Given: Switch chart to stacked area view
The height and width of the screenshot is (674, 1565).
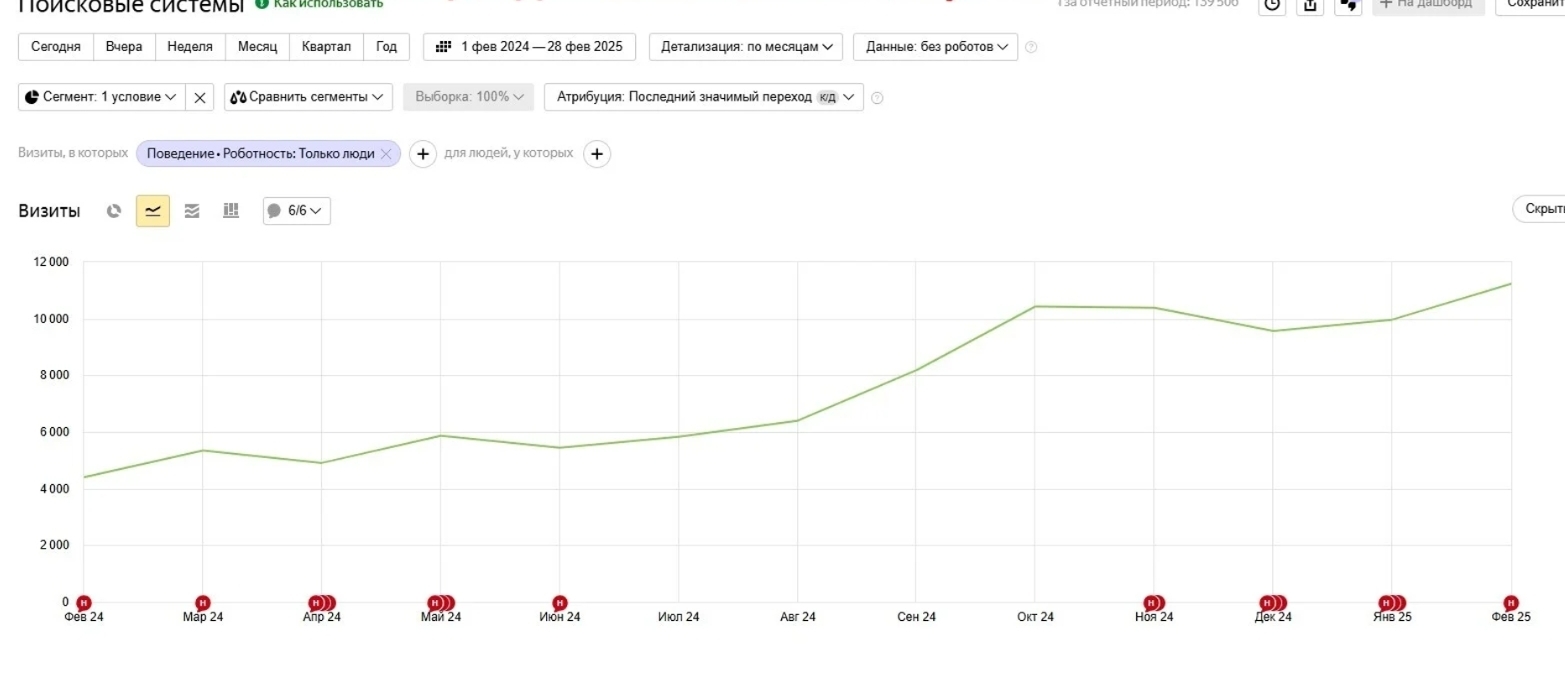Looking at the screenshot, I should (x=192, y=211).
